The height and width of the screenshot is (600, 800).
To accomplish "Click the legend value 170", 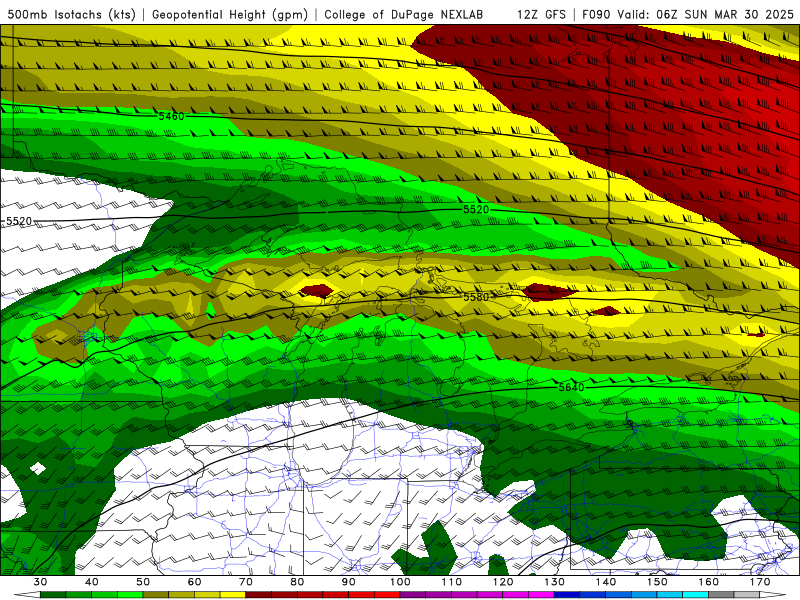I will [760, 582].
